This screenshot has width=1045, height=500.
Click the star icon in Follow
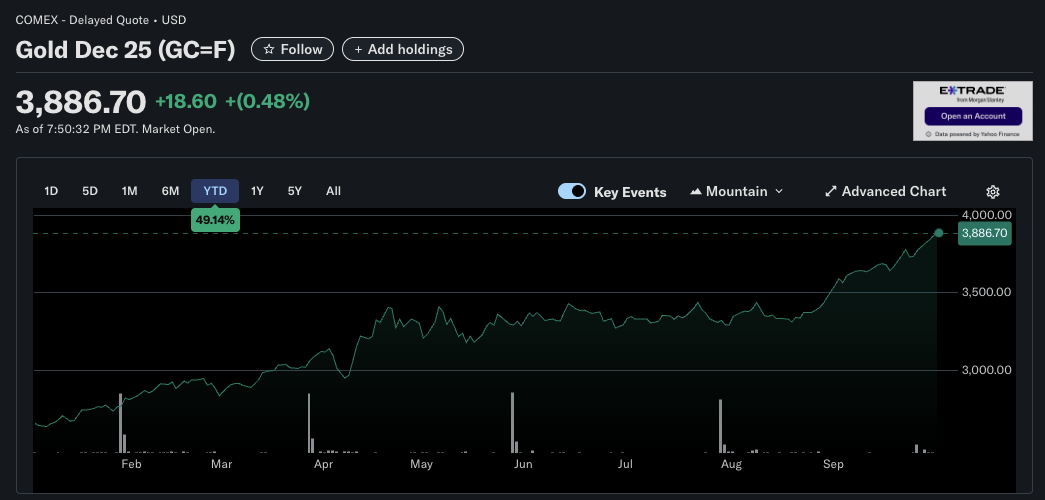coord(269,49)
